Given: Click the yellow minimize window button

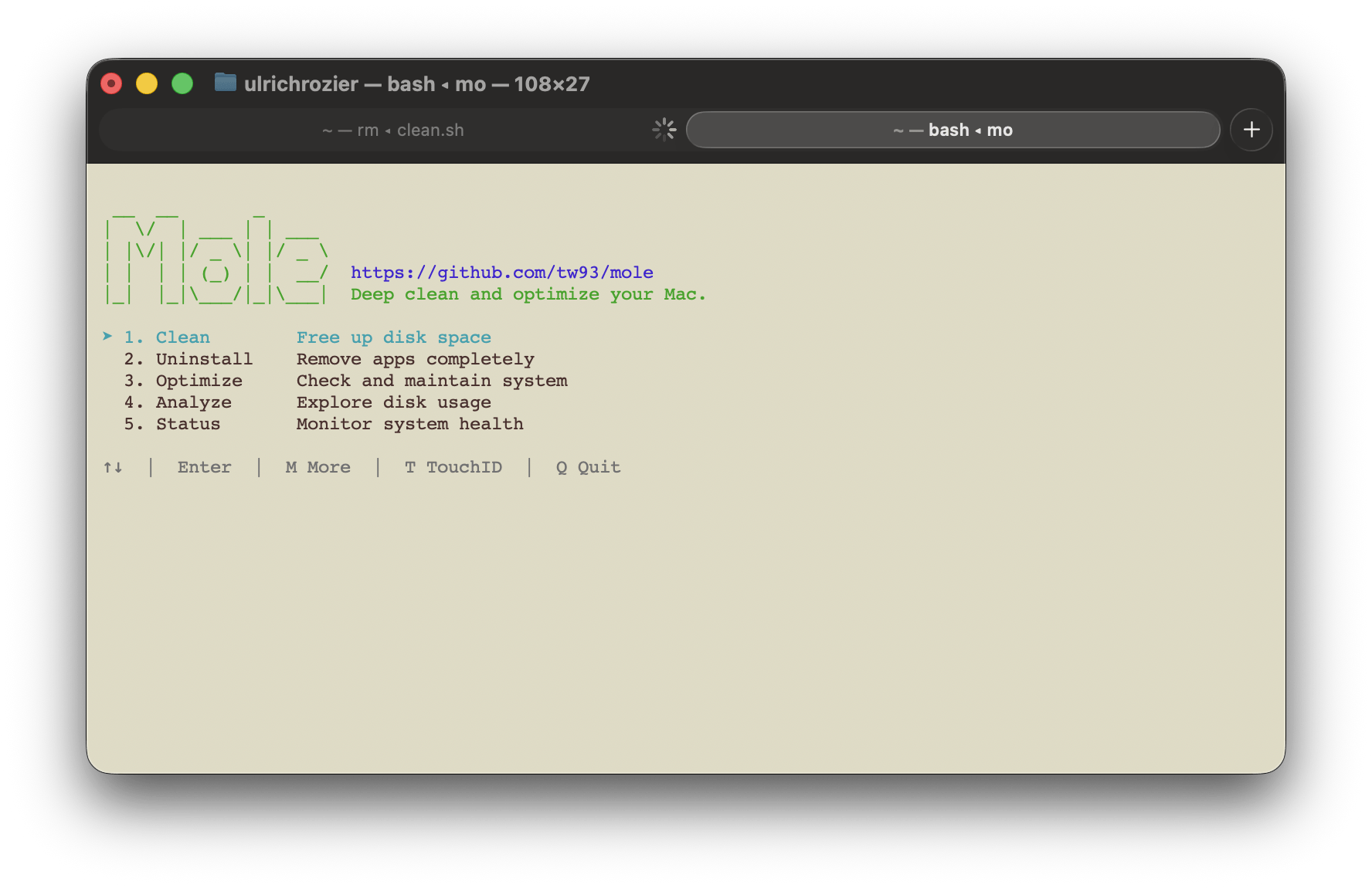Looking at the screenshot, I should coord(147,83).
